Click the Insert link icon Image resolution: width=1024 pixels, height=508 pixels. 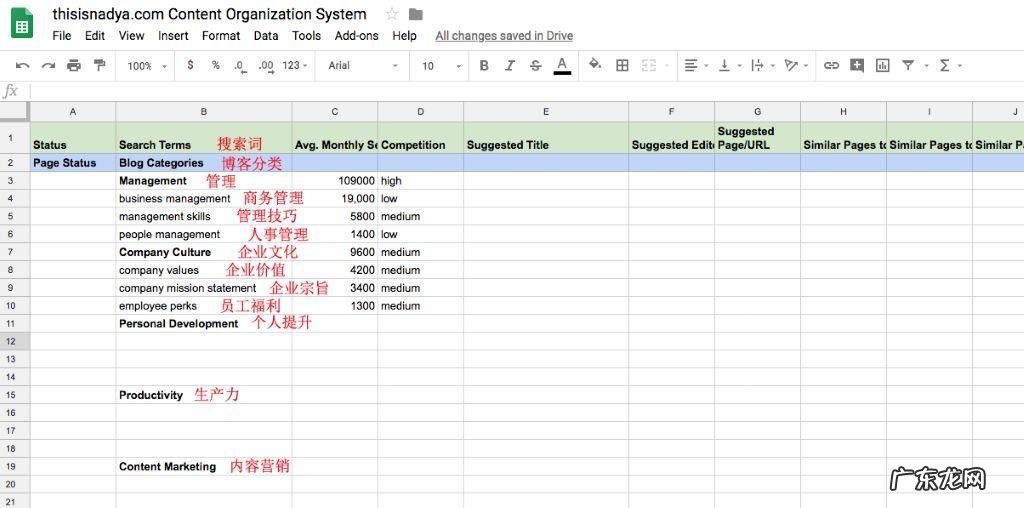(831, 65)
